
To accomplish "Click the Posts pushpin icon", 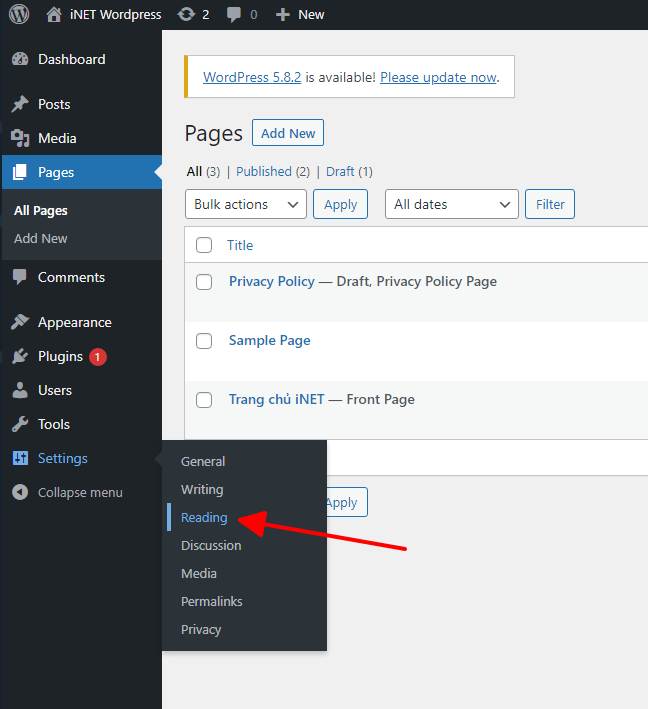I will click(x=20, y=104).
